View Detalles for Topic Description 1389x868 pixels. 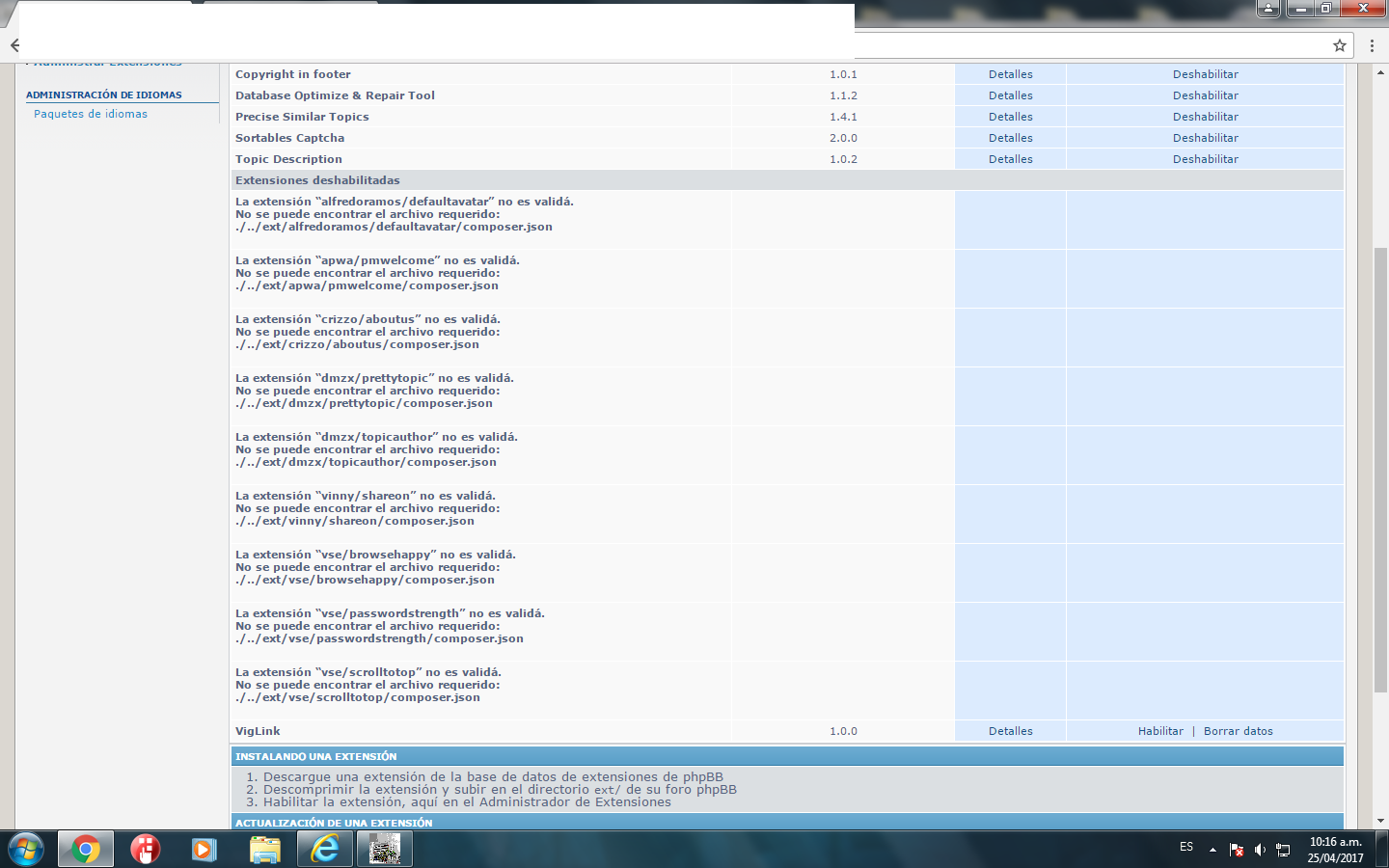click(1010, 159)
